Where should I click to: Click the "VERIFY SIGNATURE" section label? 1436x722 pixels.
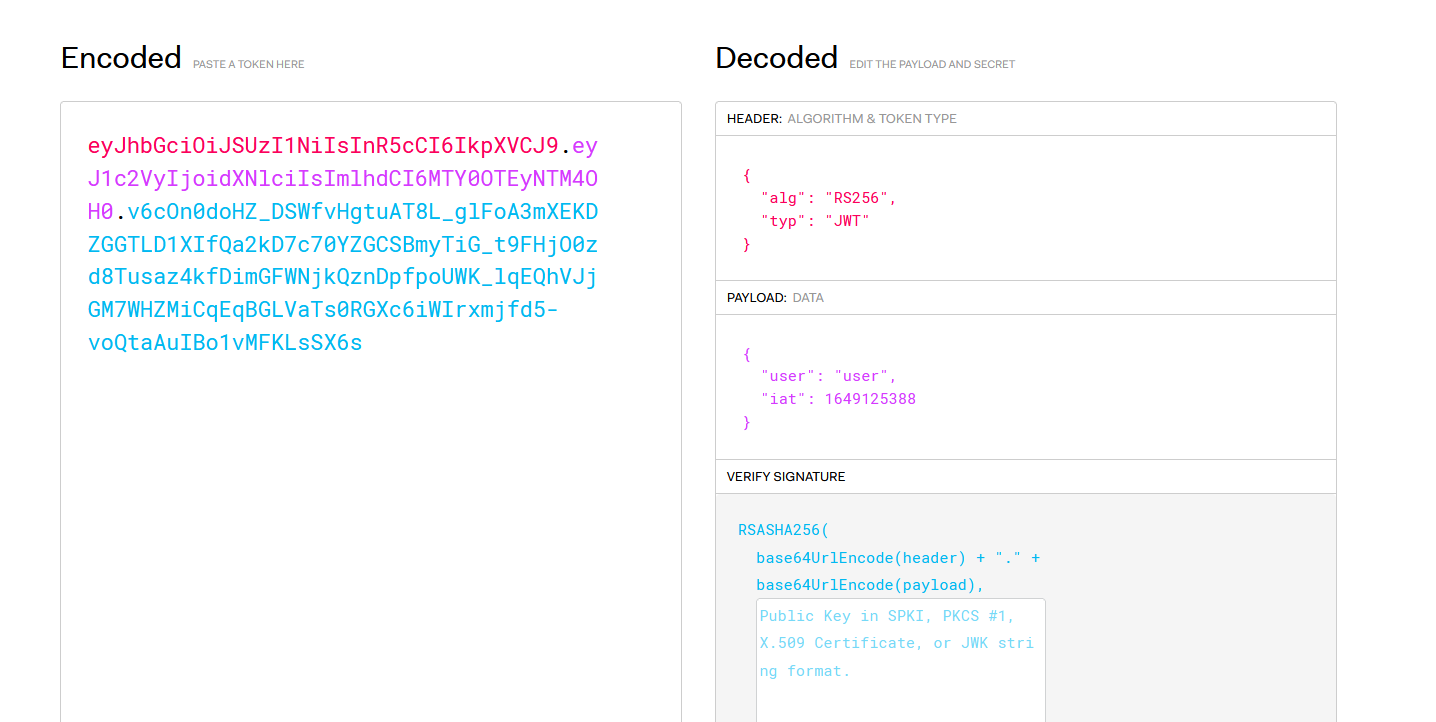[x=786, y=476]
